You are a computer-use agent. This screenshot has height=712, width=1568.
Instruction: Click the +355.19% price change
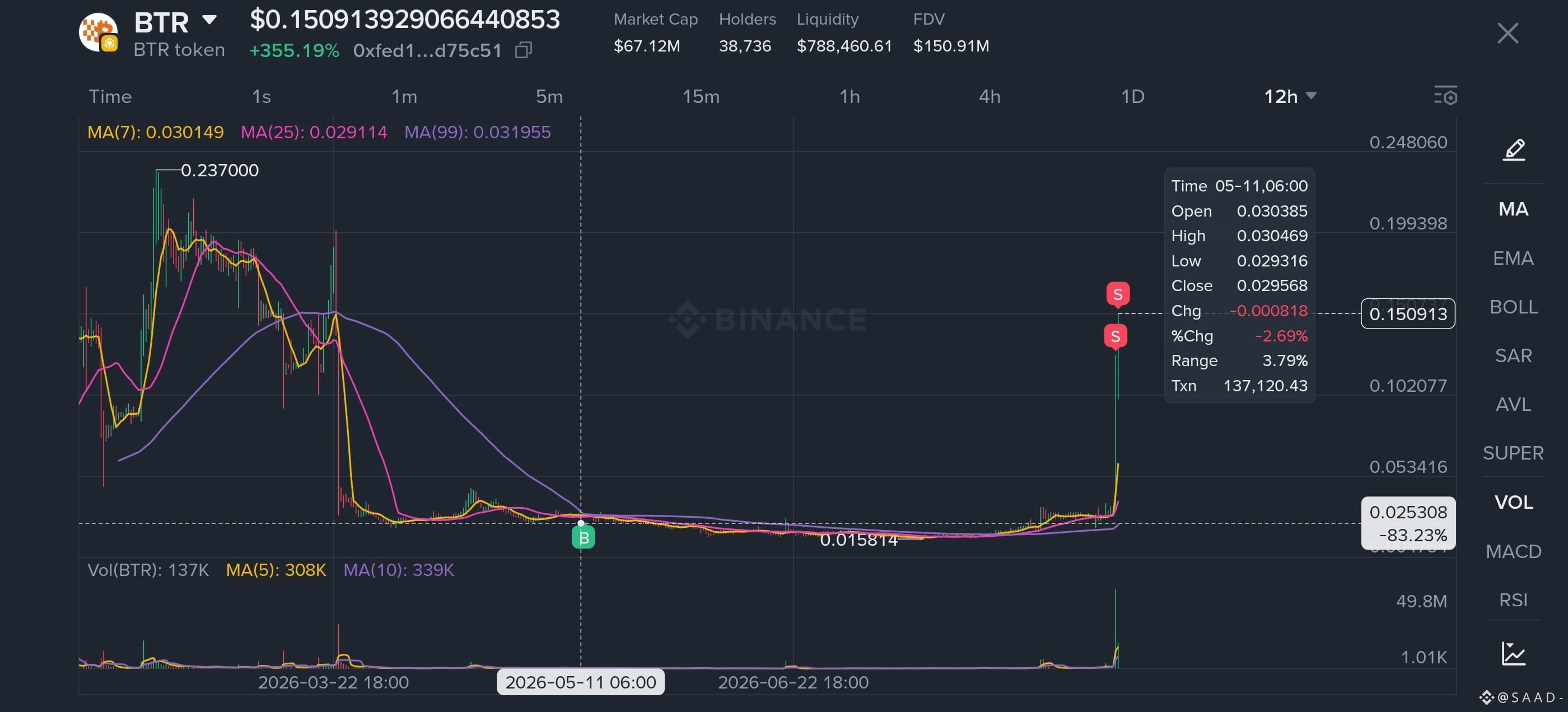click(294, 50)
